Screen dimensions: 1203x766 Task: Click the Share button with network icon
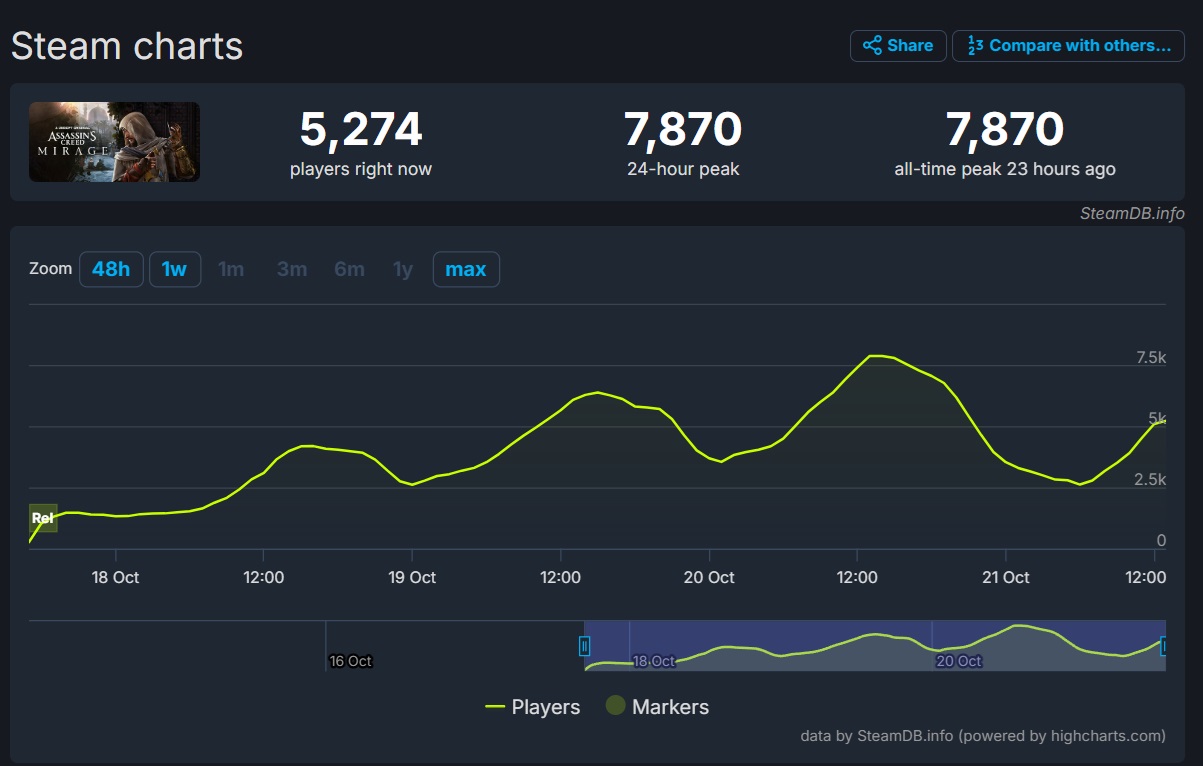click(898, 46)
